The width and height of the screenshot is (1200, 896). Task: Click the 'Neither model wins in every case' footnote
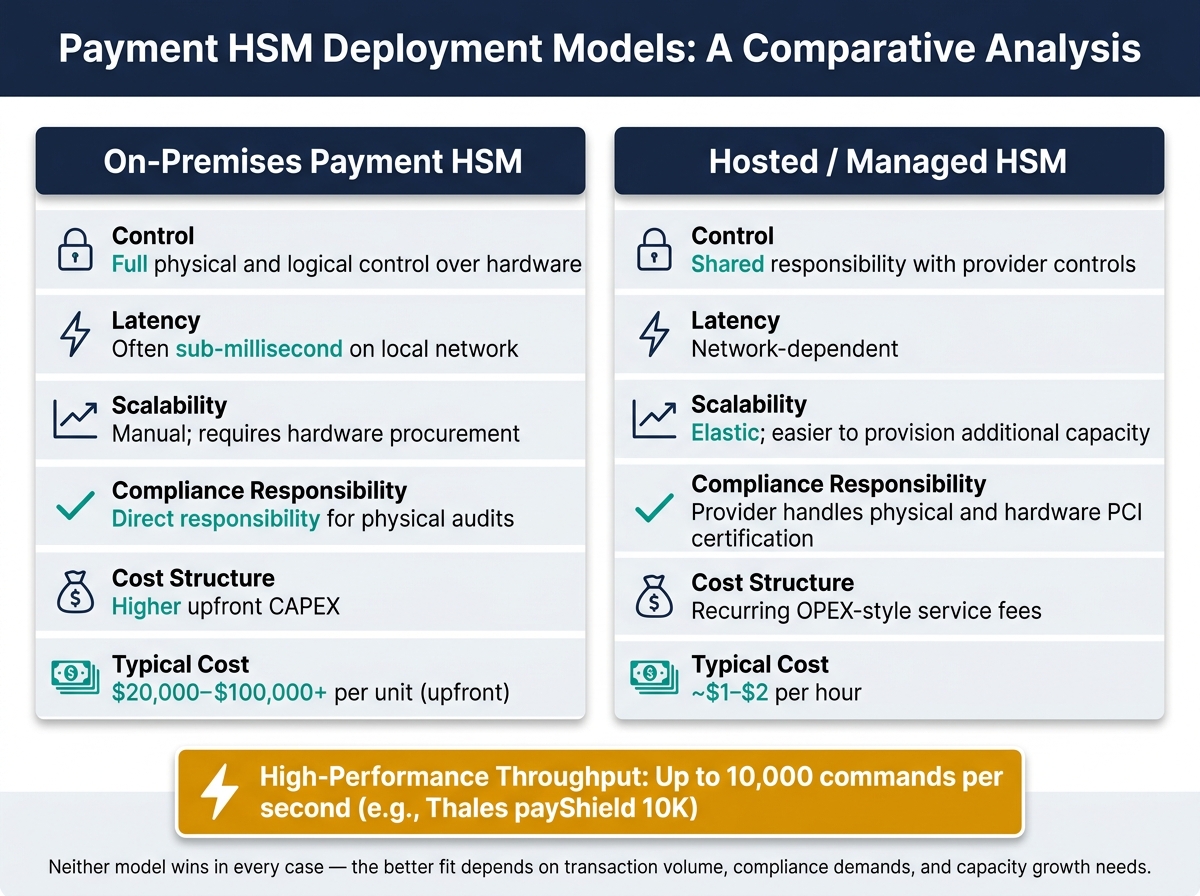coord(600,865)
